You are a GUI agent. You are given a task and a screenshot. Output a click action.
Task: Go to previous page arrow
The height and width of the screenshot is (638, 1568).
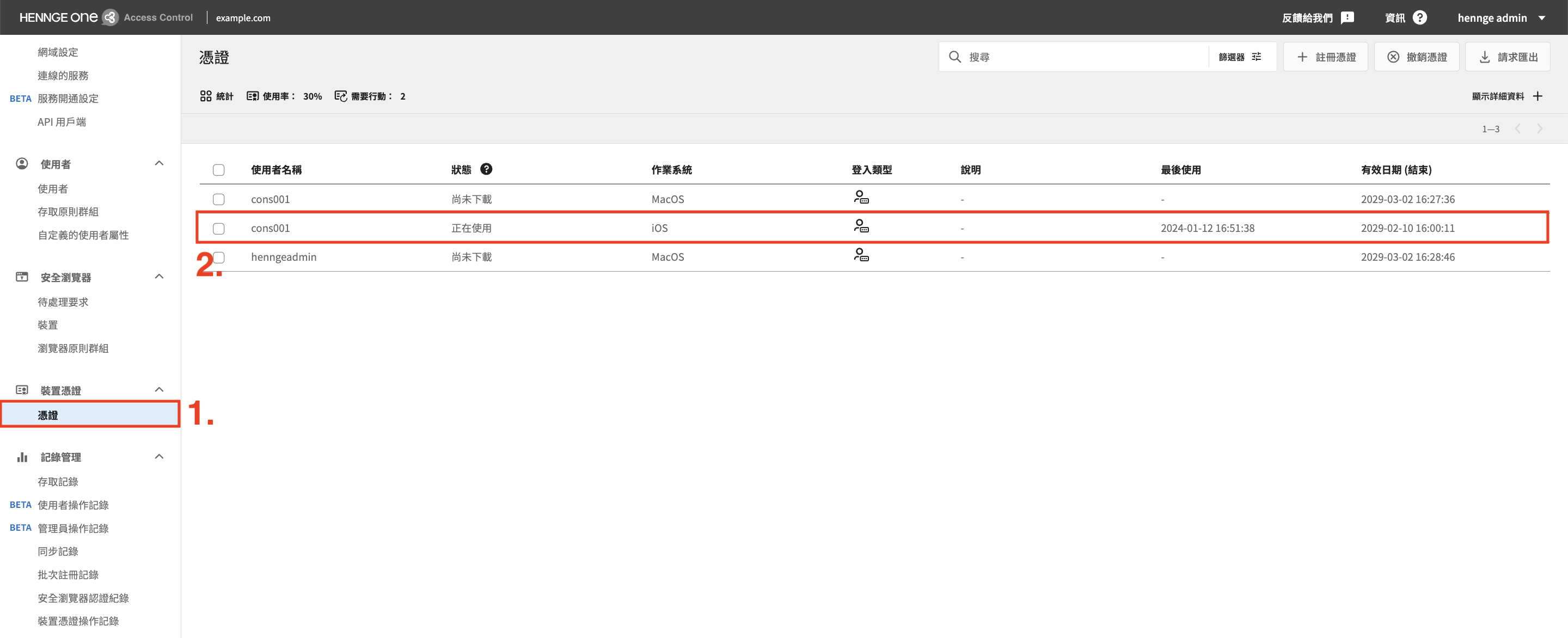(x=1518, y=128)
